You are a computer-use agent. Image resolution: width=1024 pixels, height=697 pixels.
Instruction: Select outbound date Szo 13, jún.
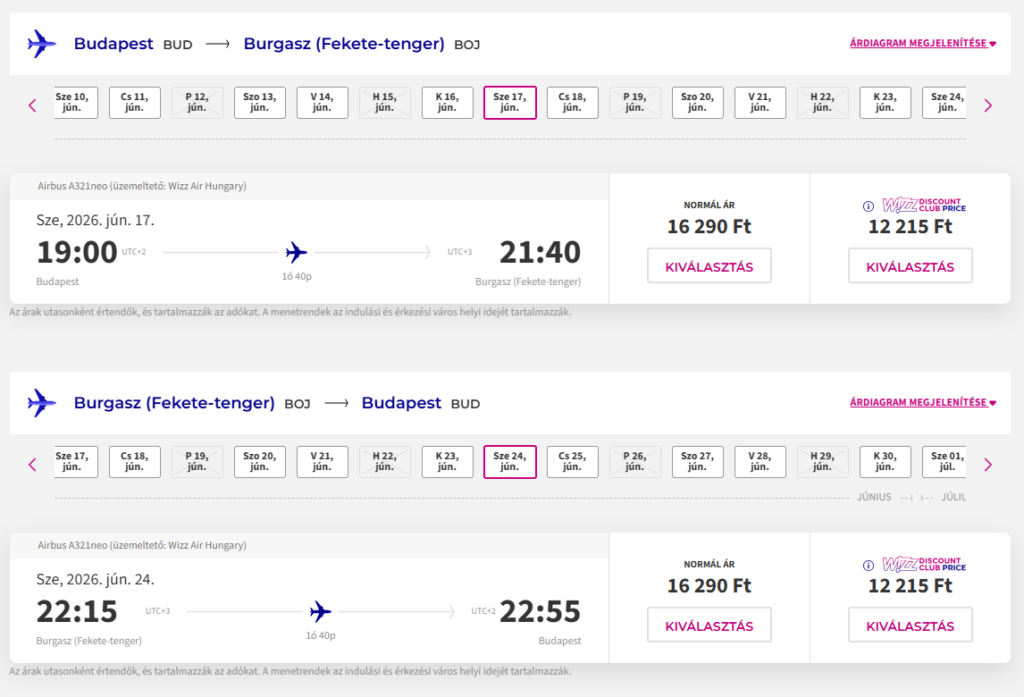pos(260,103)
